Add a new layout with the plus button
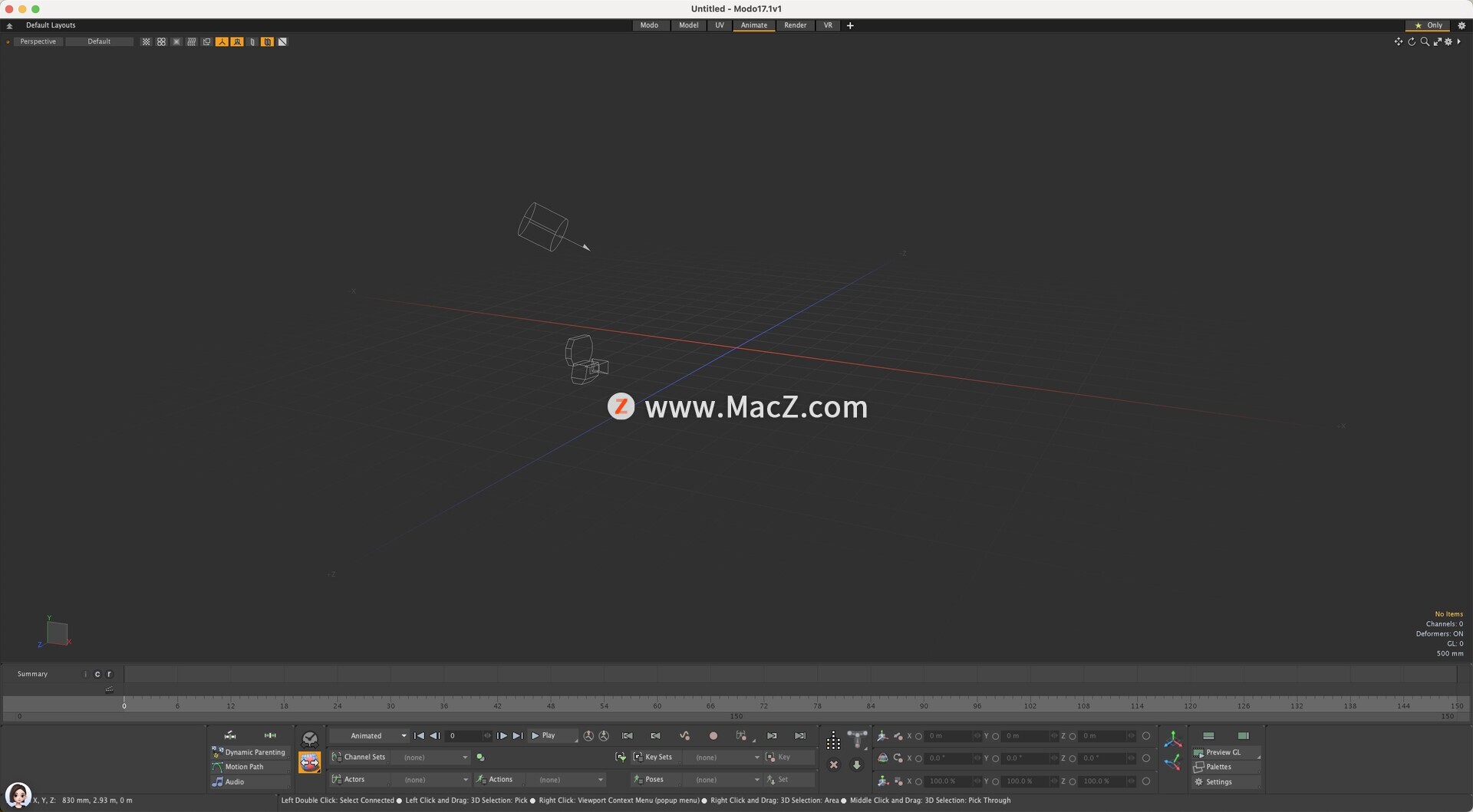The width and height of the screenshot is (1473, 812). click(x=850, y=25)
